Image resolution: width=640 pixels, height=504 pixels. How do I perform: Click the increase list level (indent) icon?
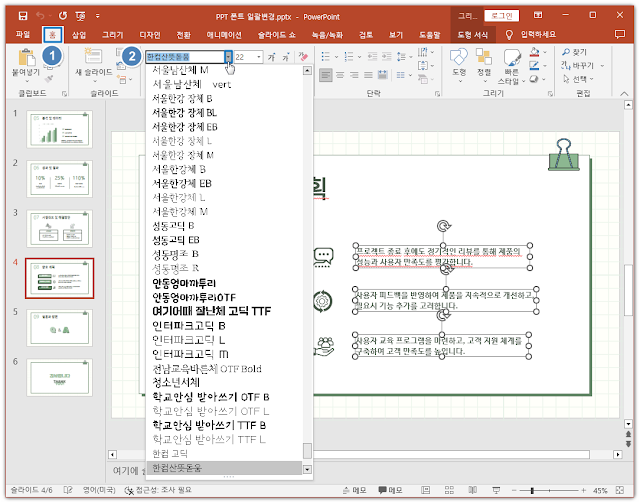click(386, 56)
